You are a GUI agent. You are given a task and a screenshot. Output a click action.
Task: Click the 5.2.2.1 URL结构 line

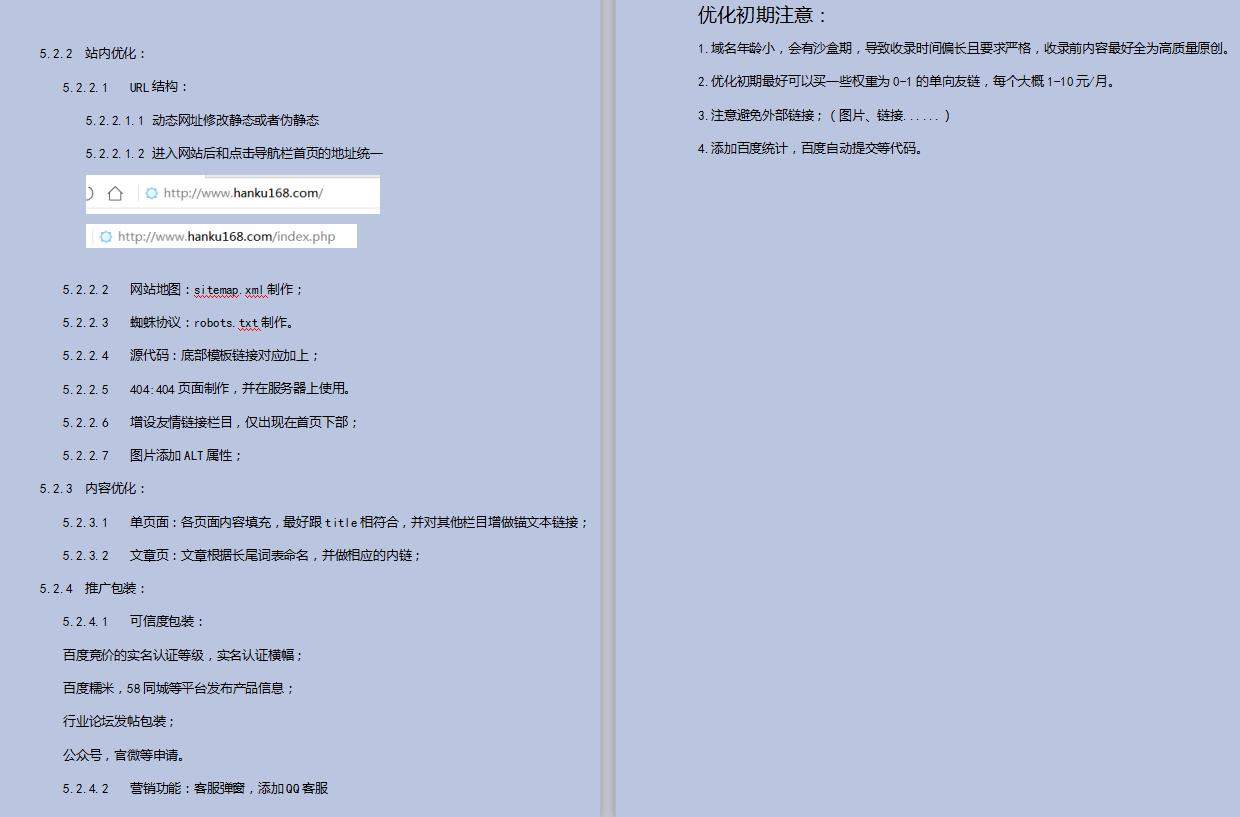tap(126, 87)
